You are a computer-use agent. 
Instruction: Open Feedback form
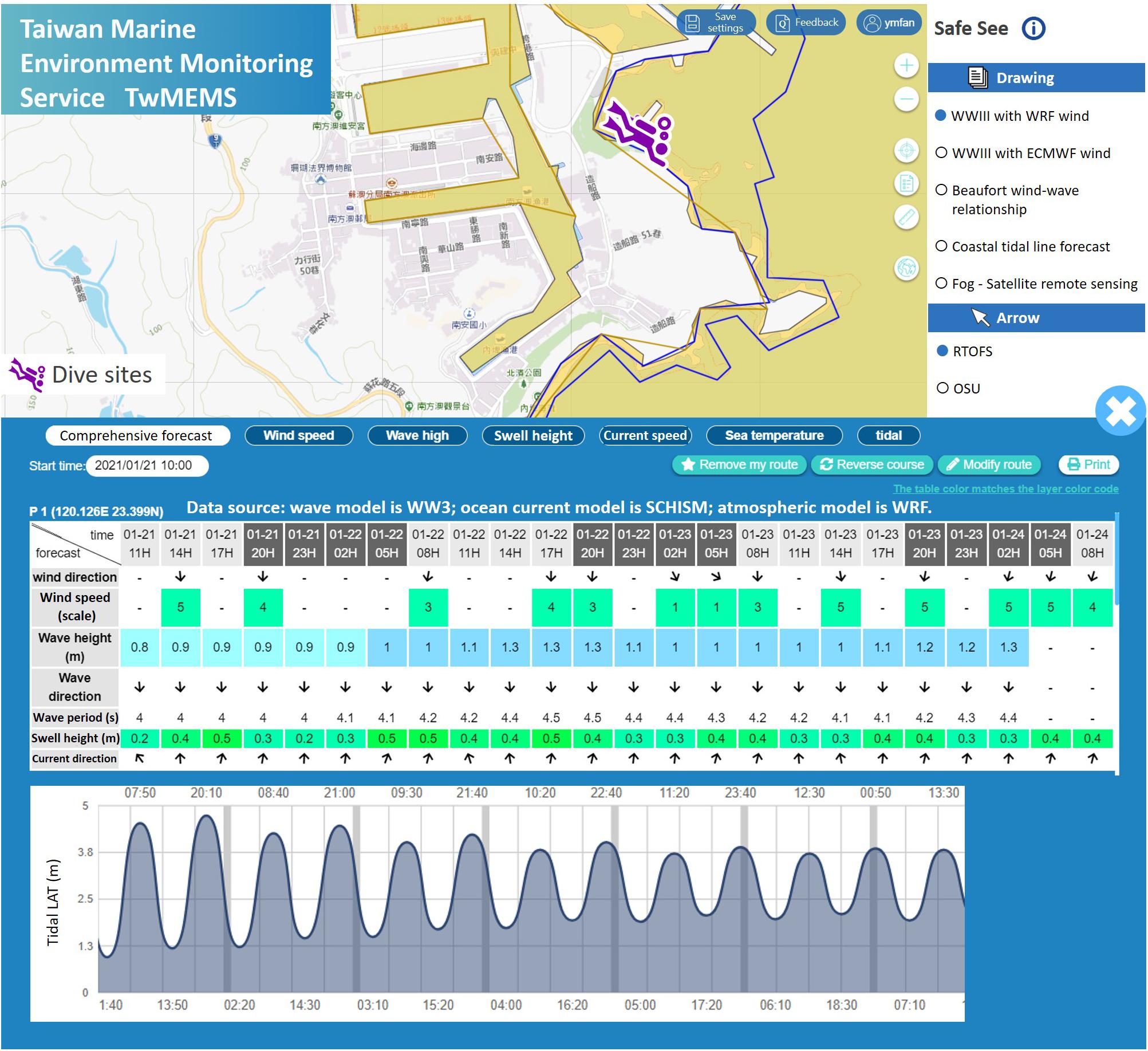click(806, 23)
